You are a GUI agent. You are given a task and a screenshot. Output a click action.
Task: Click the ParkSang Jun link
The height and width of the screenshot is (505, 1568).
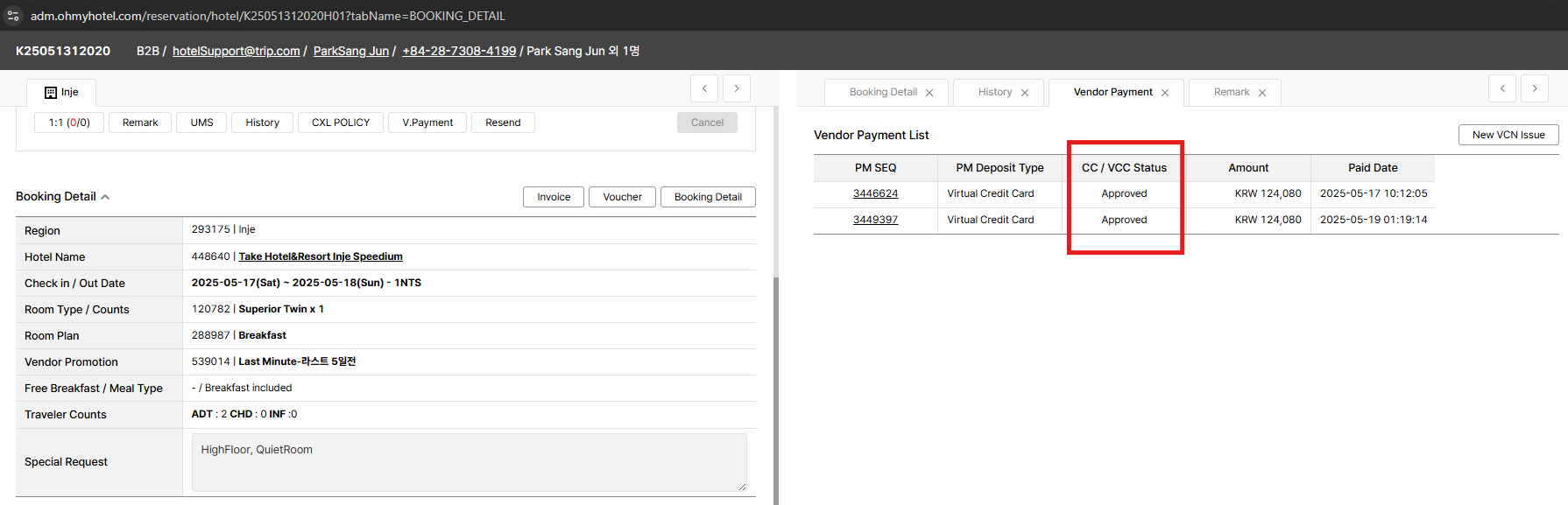[x=351, y=51]
